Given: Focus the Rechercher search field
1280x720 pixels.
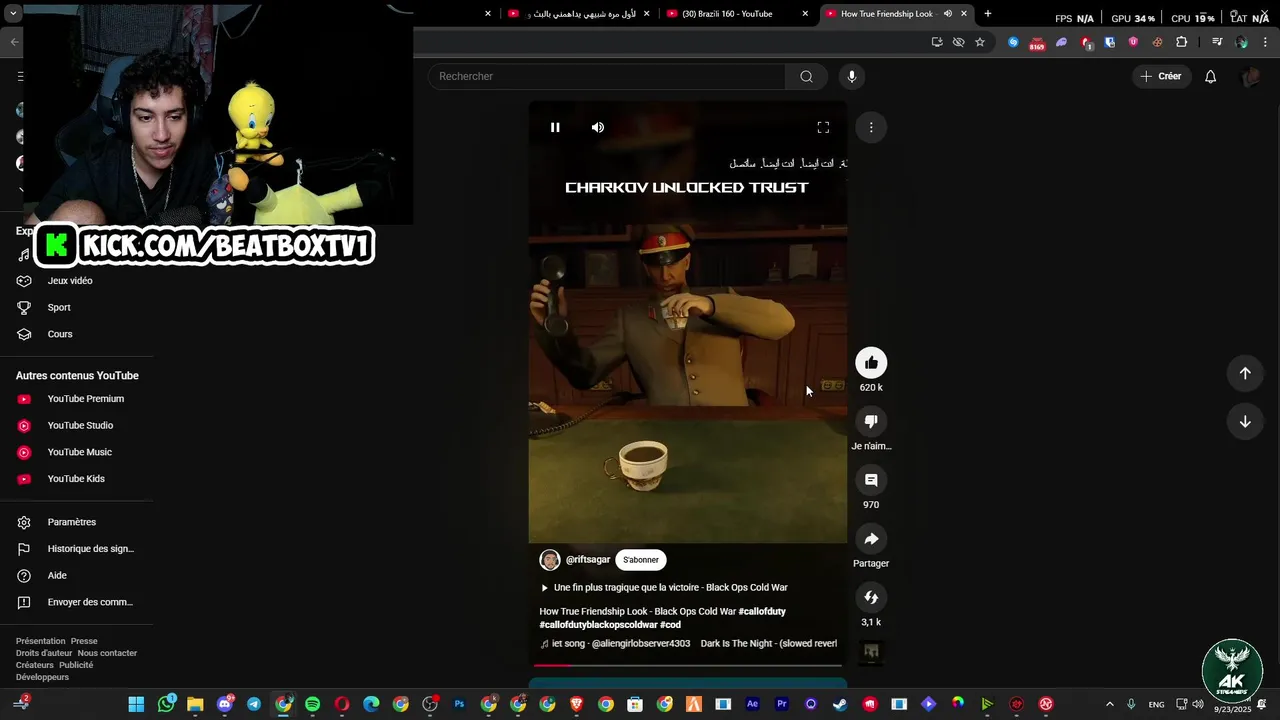Looking at the screenshot, I should click(x=607, y=76).
